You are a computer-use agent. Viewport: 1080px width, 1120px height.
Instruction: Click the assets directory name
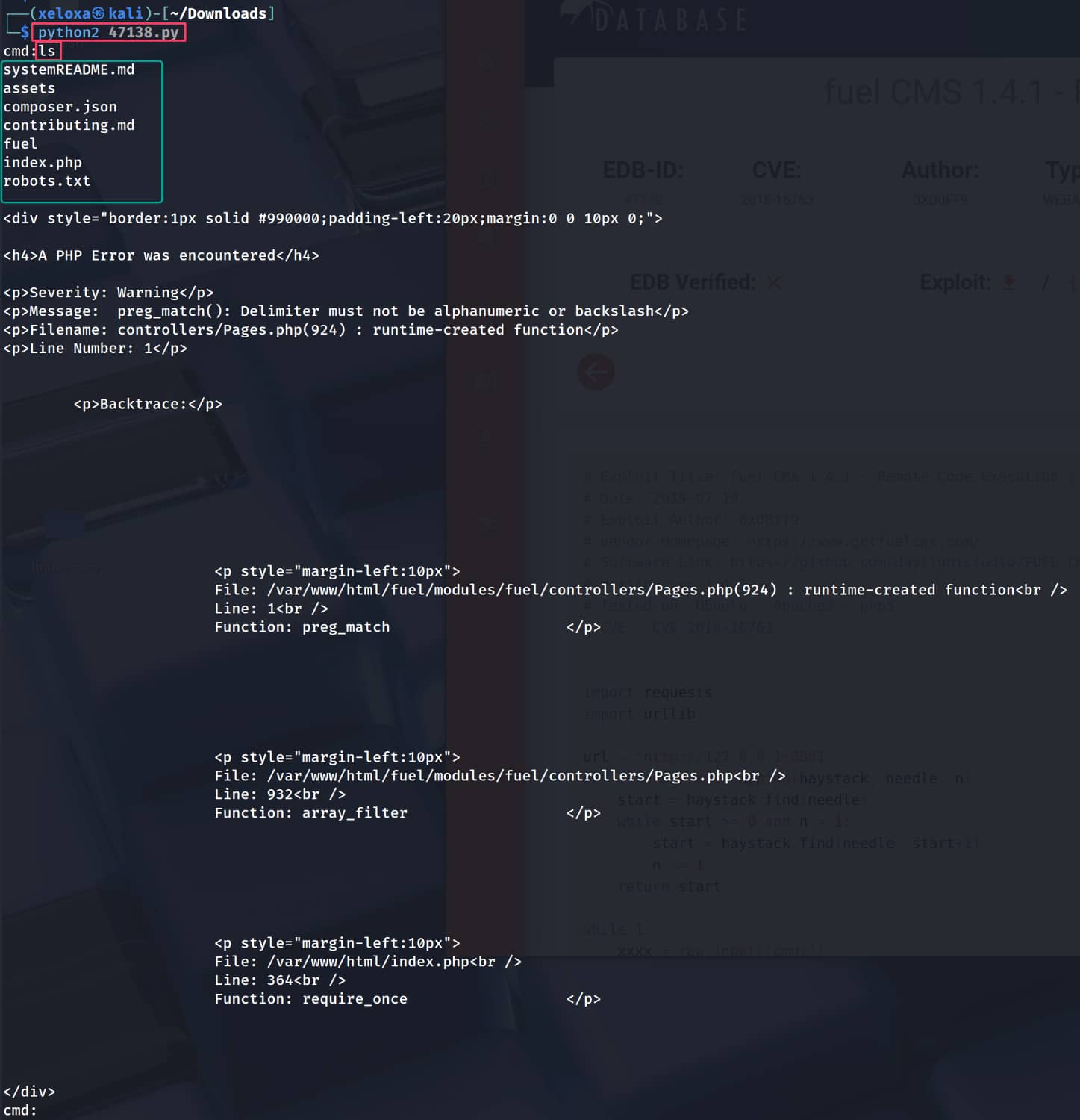29,88
